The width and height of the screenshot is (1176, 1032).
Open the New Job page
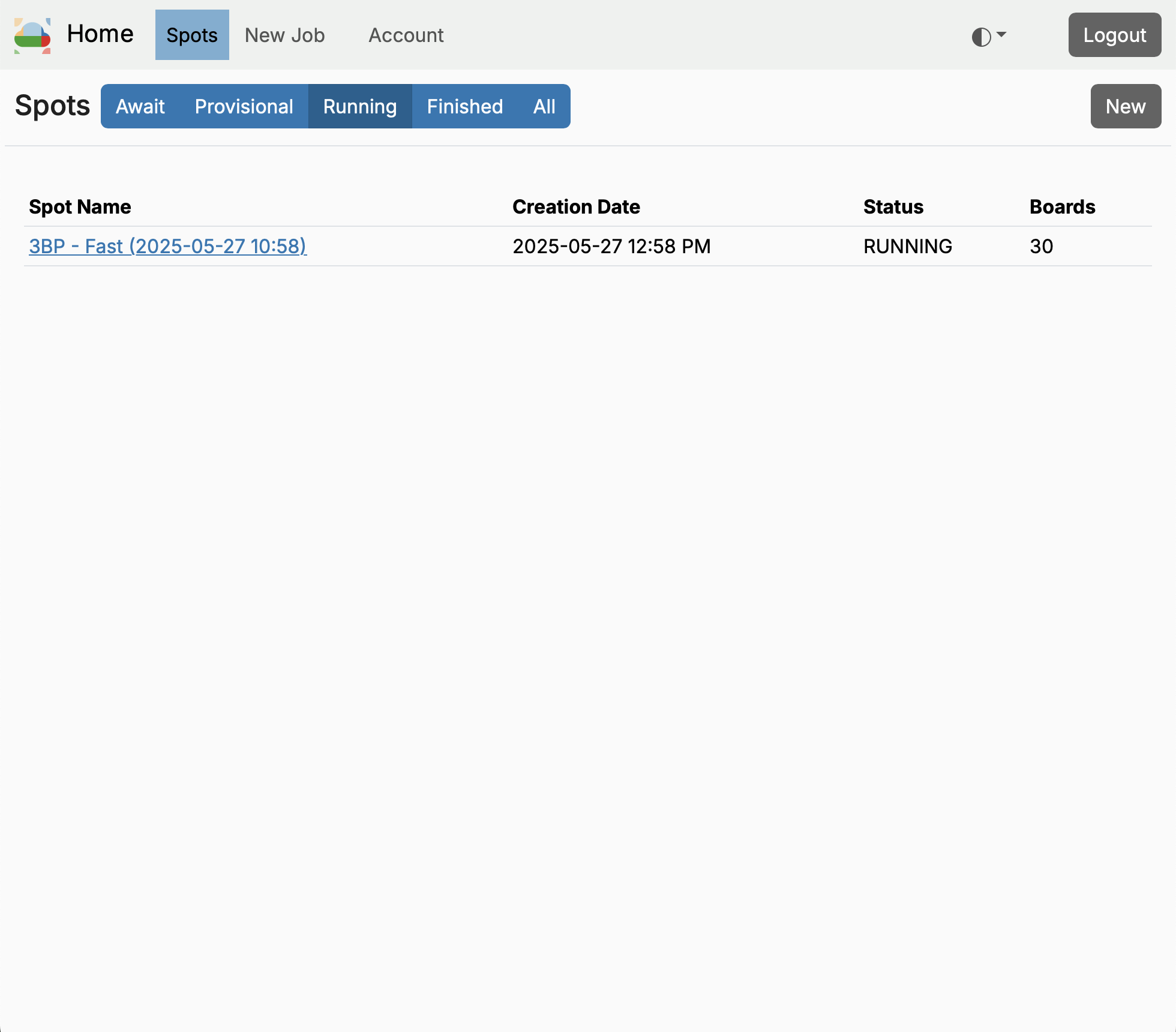pos(284,35)
